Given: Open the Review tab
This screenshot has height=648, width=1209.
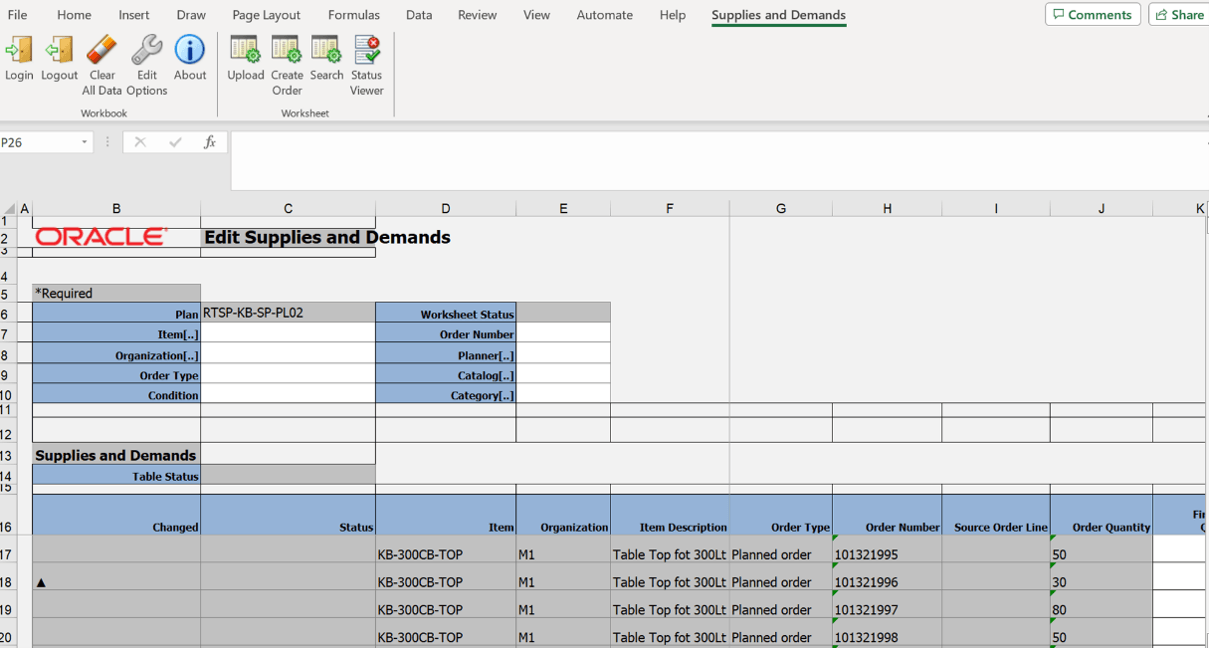Looking at the screenshot, I should point(477,15).
